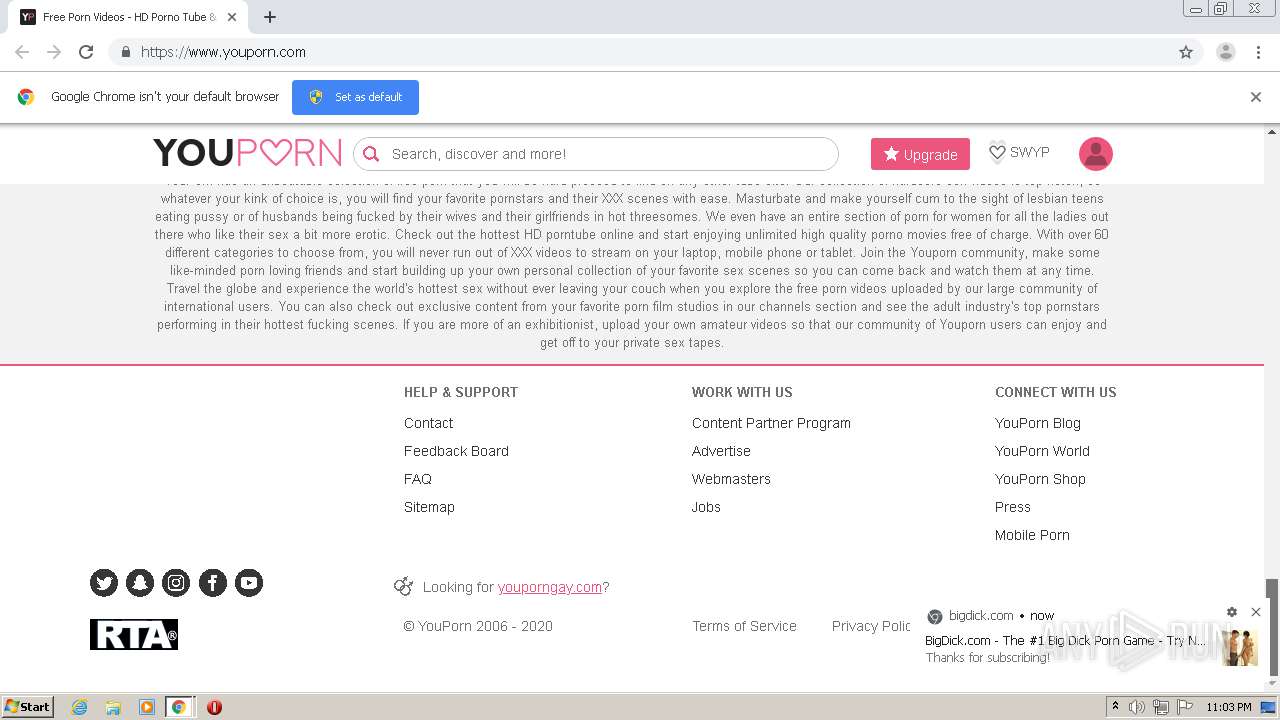Open the Shop link under Connect

1040,479
